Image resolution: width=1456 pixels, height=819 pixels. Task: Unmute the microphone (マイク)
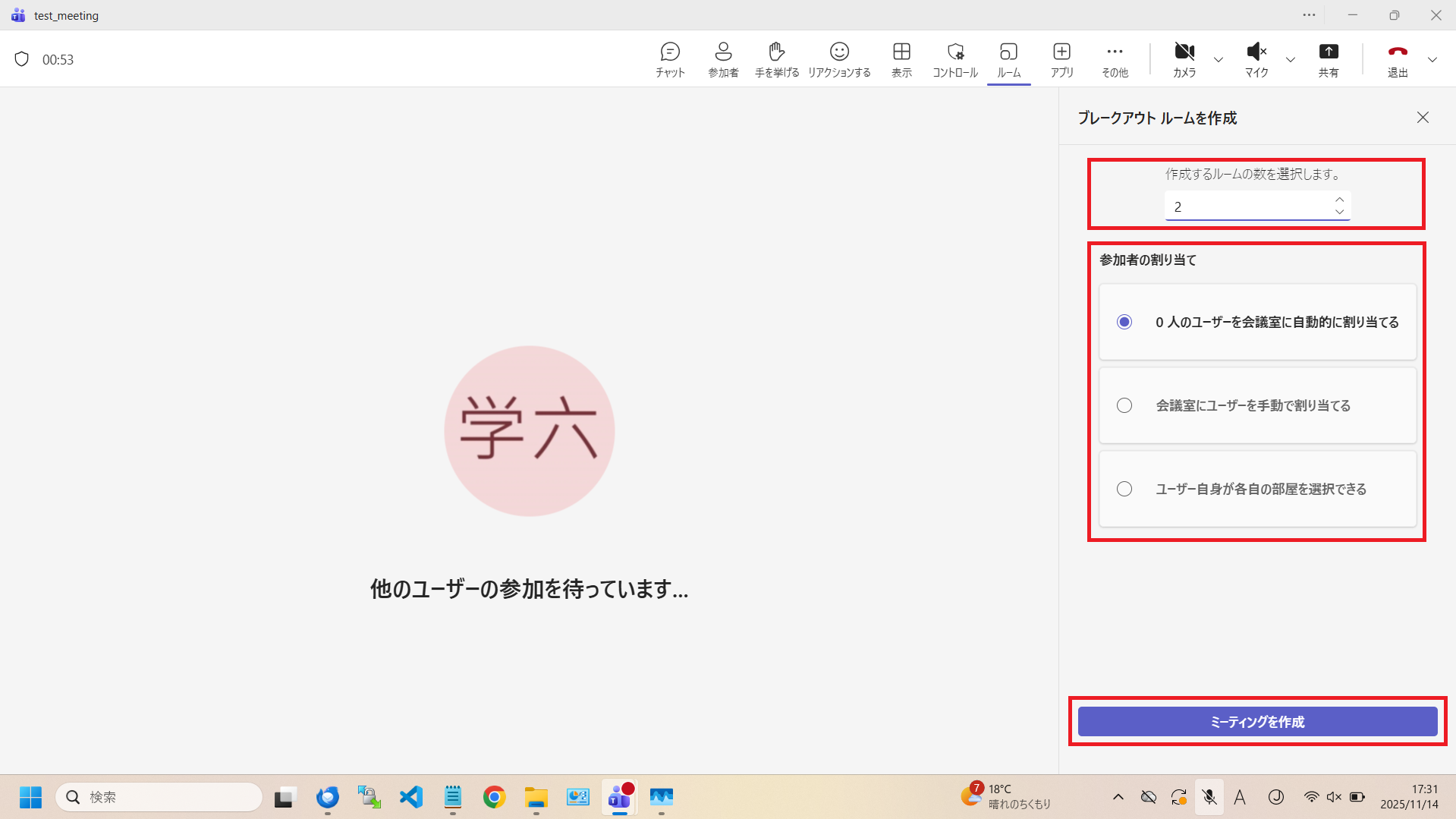click(1256, 59)
